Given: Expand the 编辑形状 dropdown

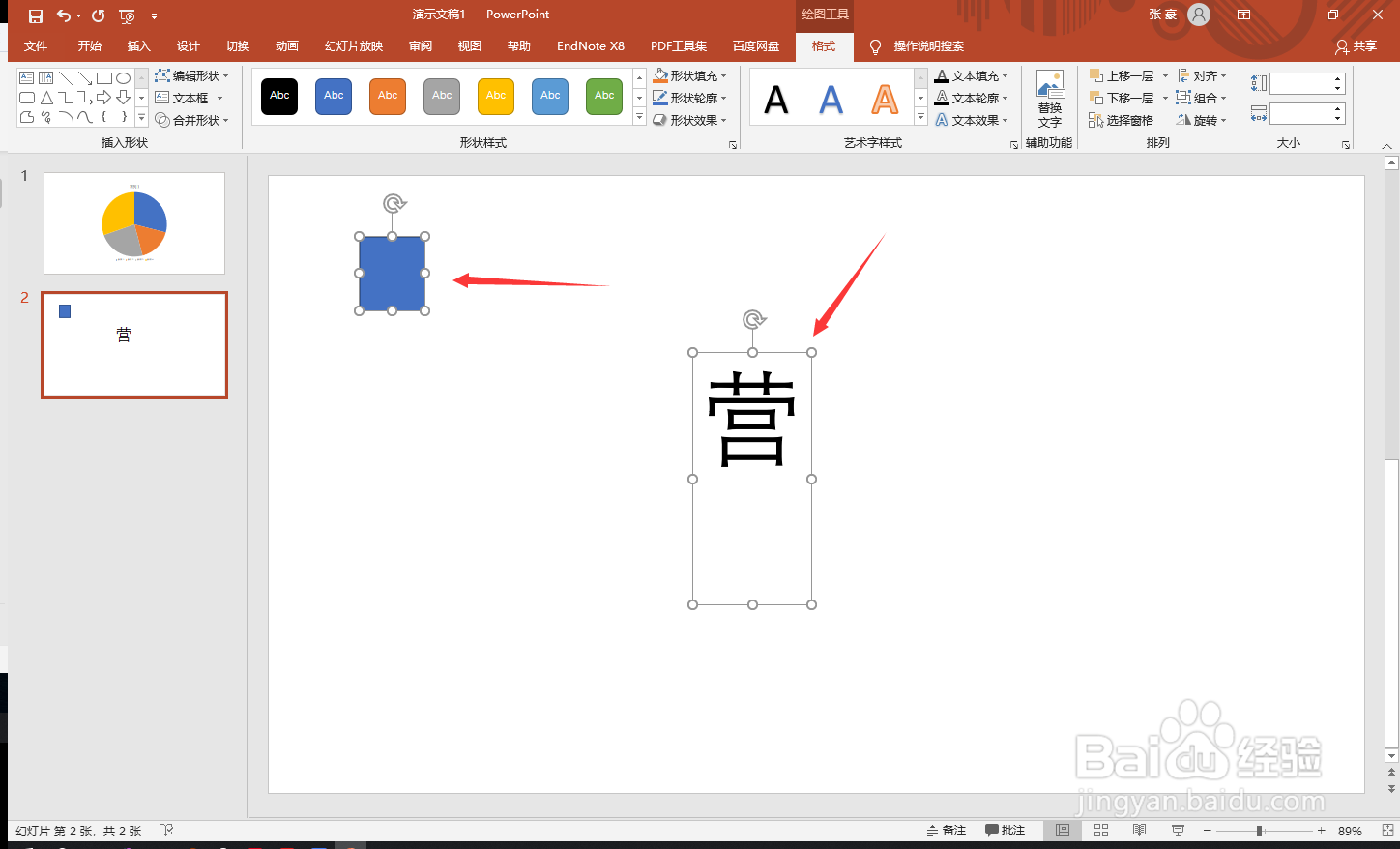Looking at the screenshot, I should pos(191,75).
